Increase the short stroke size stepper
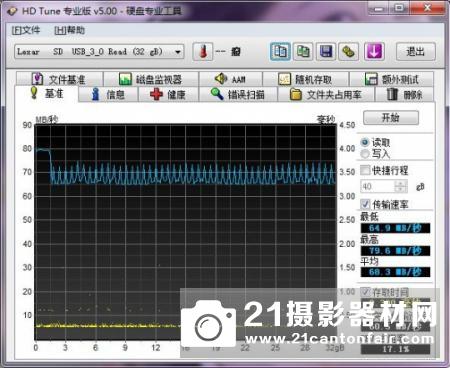This screenshot has width=450, height=368. (x=400, y=183)
